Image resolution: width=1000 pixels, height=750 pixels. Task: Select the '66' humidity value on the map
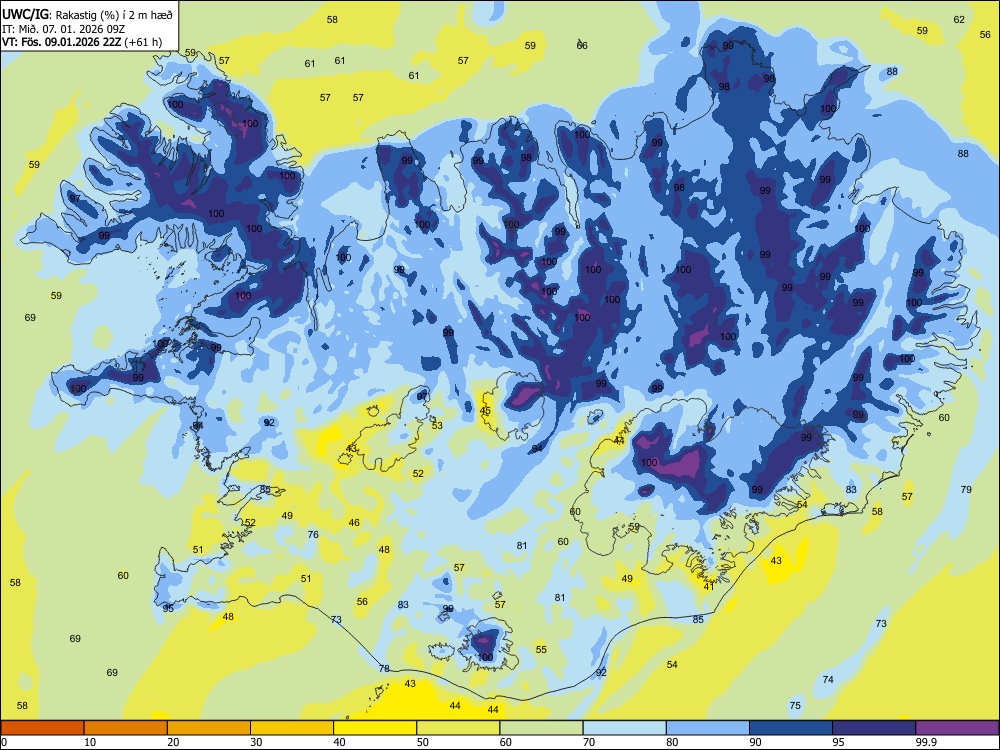click(x=582, y=45)
